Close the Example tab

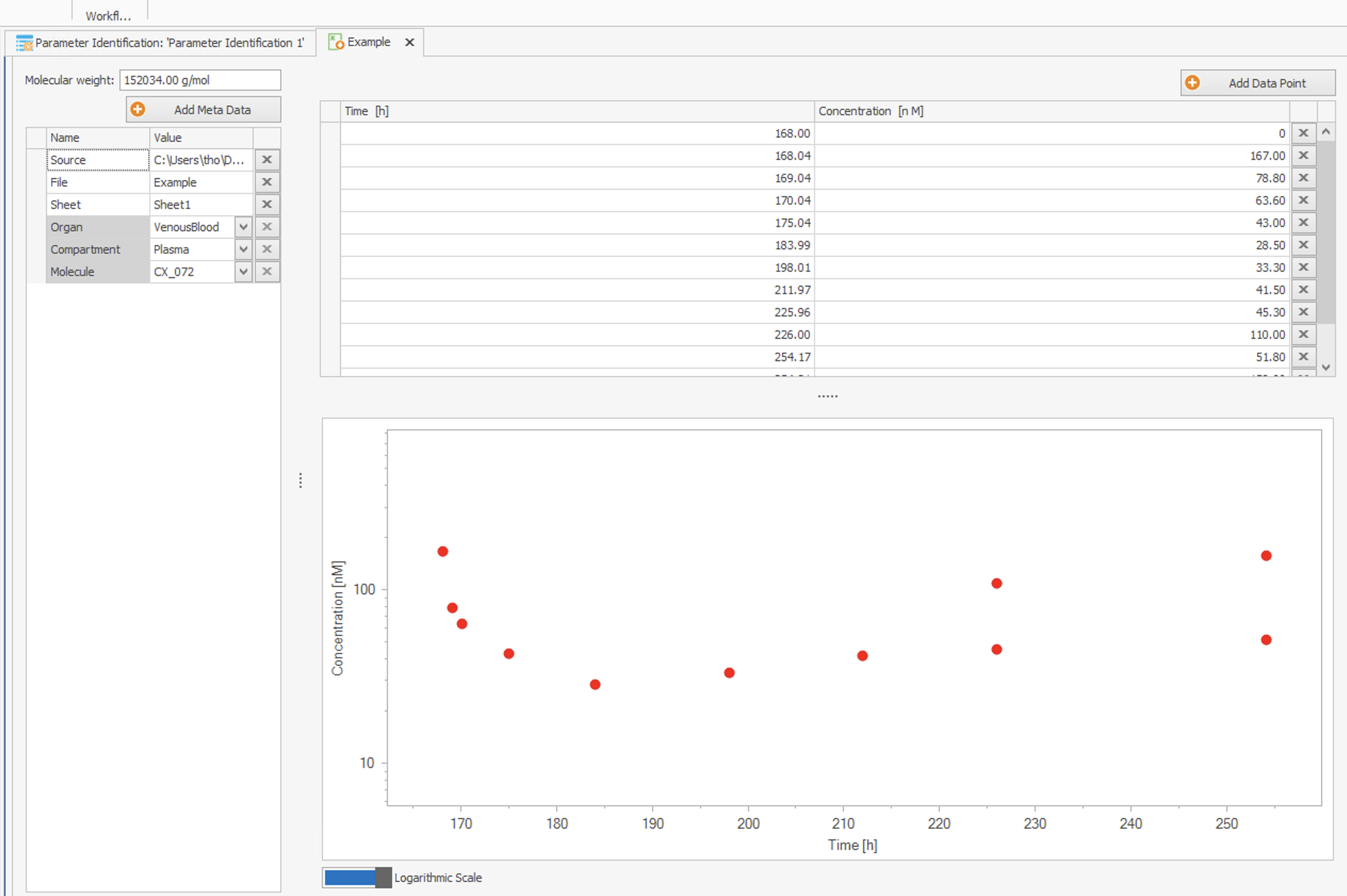pos(410,42)
